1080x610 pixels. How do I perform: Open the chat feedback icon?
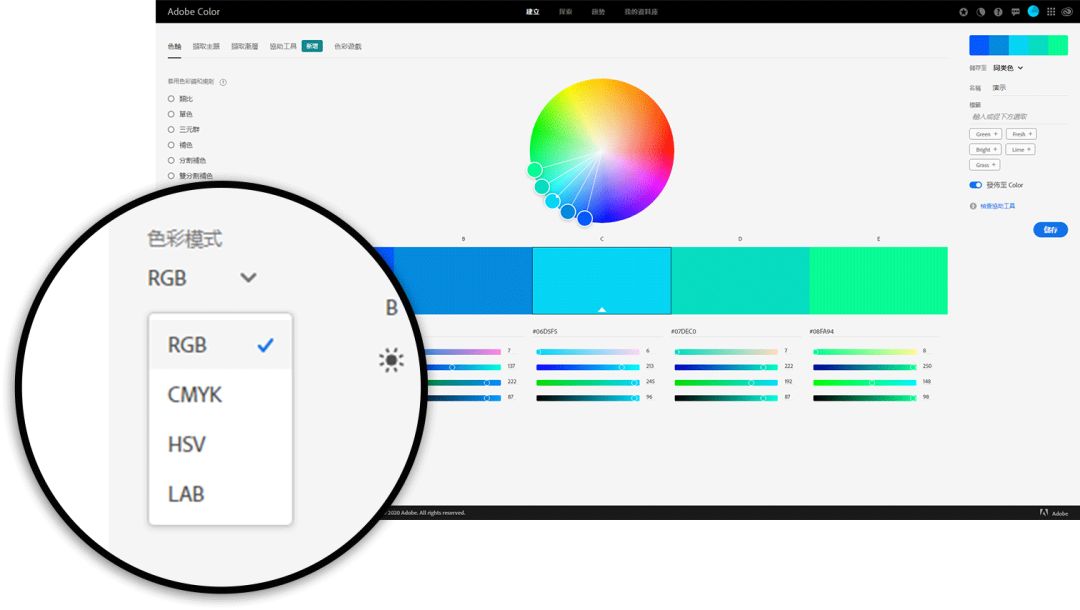pyautogui.click(x=1015, y=12)
